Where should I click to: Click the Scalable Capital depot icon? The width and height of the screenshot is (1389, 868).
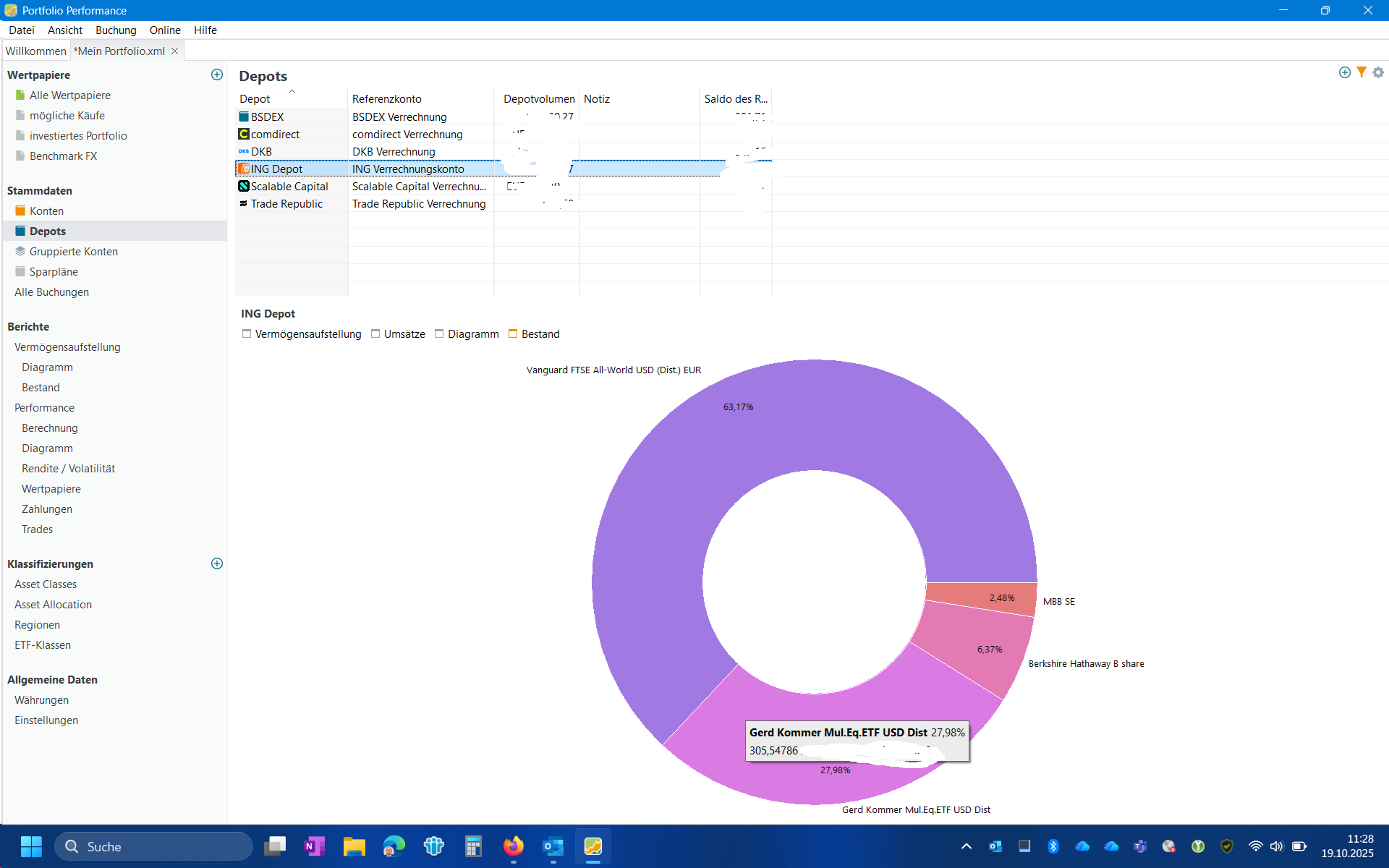pyautogui.click(x=244, y=186)
